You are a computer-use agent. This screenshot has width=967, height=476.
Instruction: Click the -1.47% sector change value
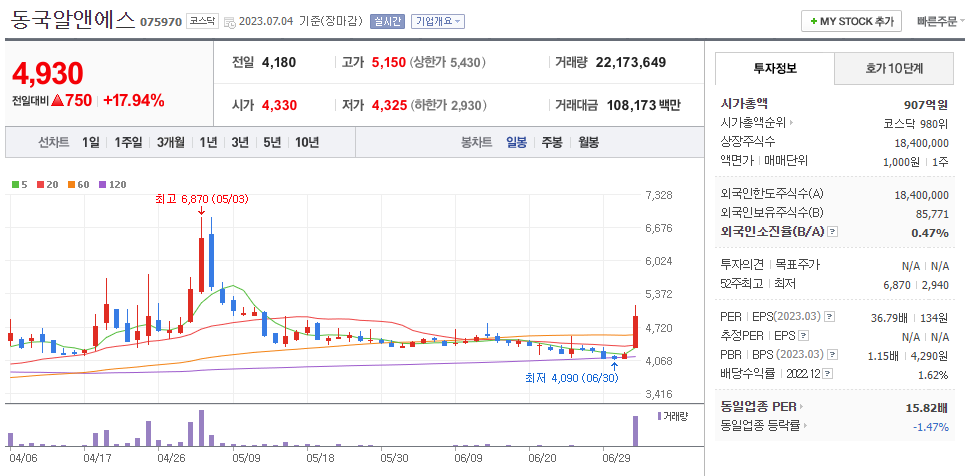point(931,427)
